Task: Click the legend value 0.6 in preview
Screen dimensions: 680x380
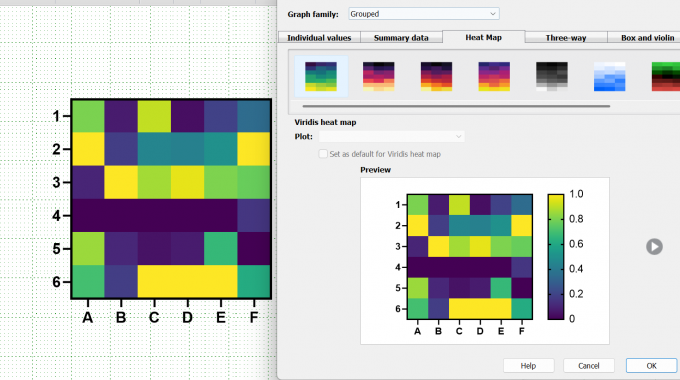Action: [576, 244]
